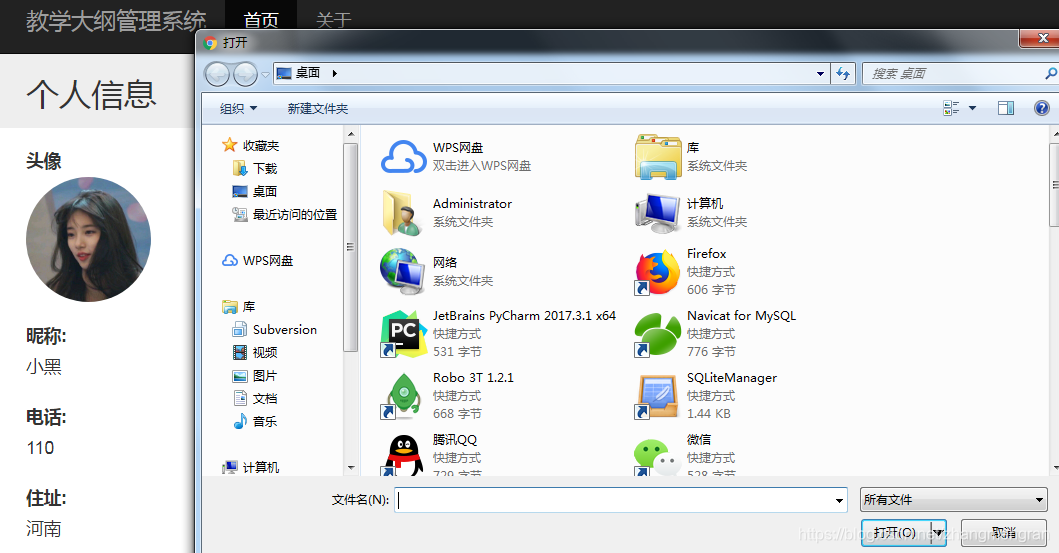Select the 微信 shortcut icon
Image resolution: width=1059 pixels, height=553 pixels.
click(x=658, y=456)
